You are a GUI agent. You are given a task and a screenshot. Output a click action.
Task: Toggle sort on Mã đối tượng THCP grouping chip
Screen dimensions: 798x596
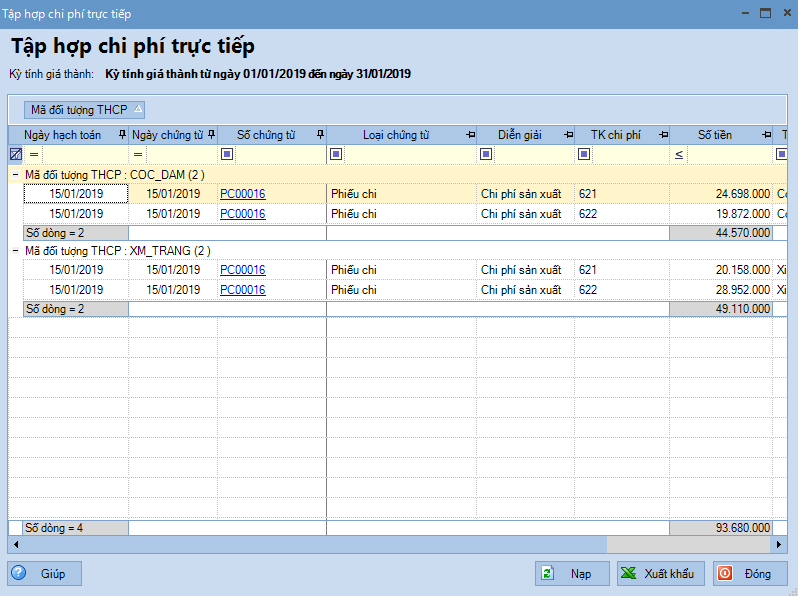(87, 109)
